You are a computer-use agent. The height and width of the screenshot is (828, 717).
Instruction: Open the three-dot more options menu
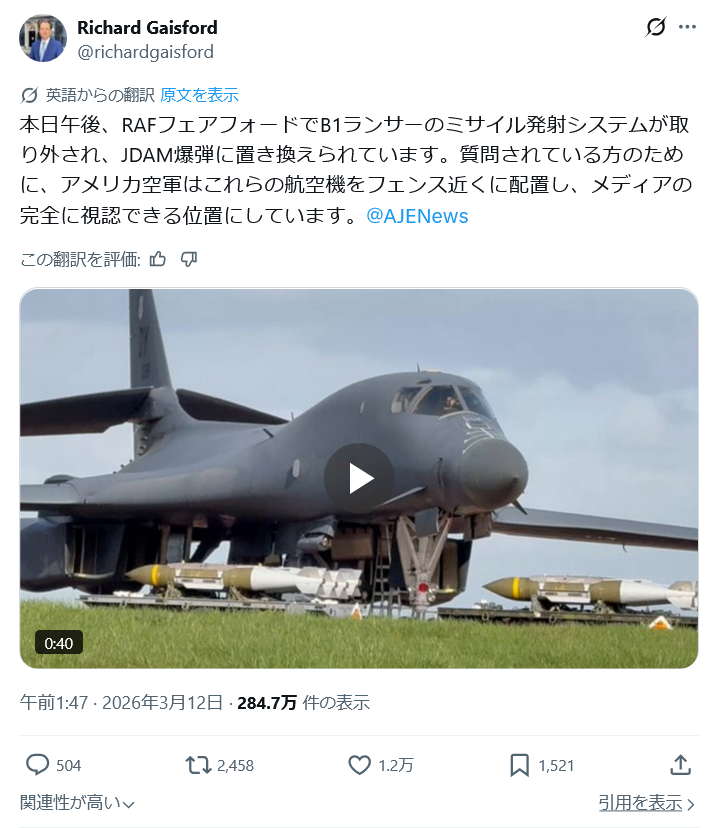687,27
